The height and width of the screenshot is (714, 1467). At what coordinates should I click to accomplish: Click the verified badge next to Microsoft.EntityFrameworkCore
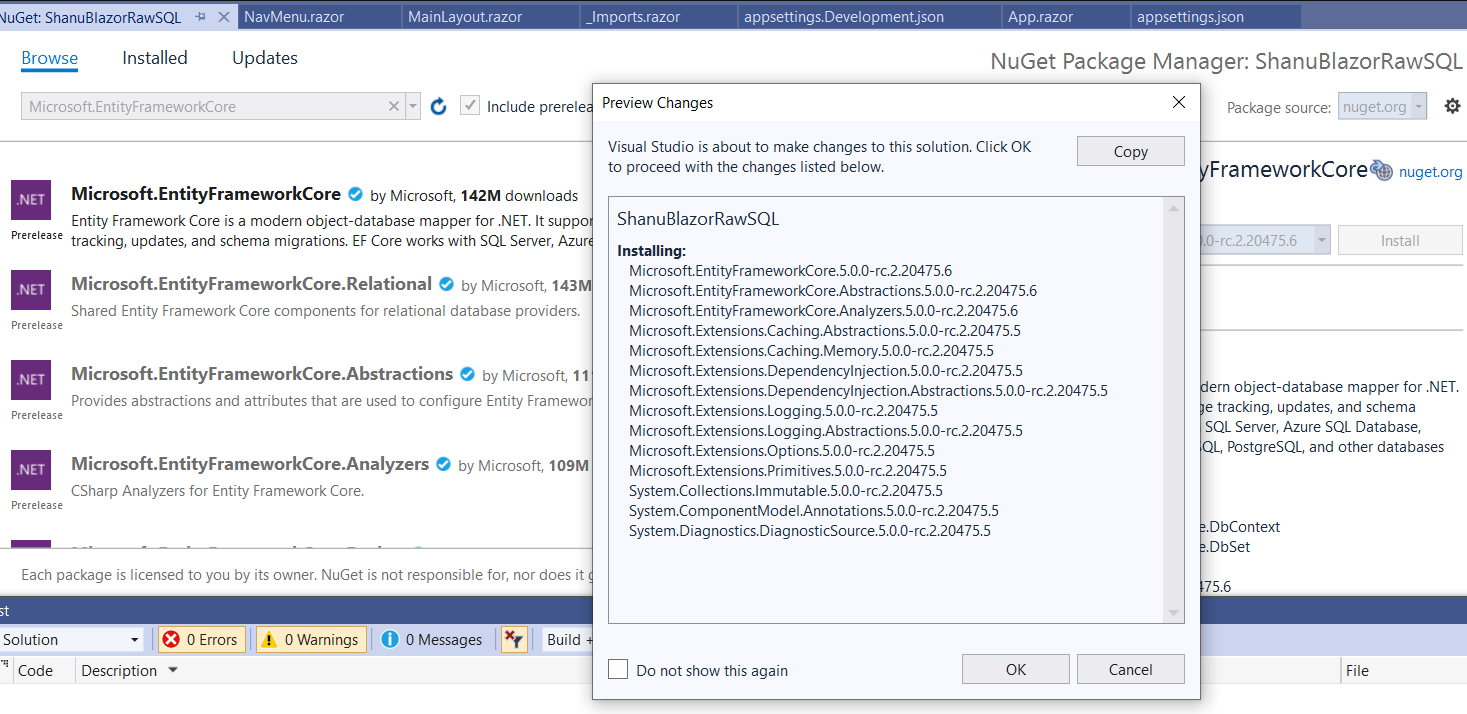pos(356,194)
